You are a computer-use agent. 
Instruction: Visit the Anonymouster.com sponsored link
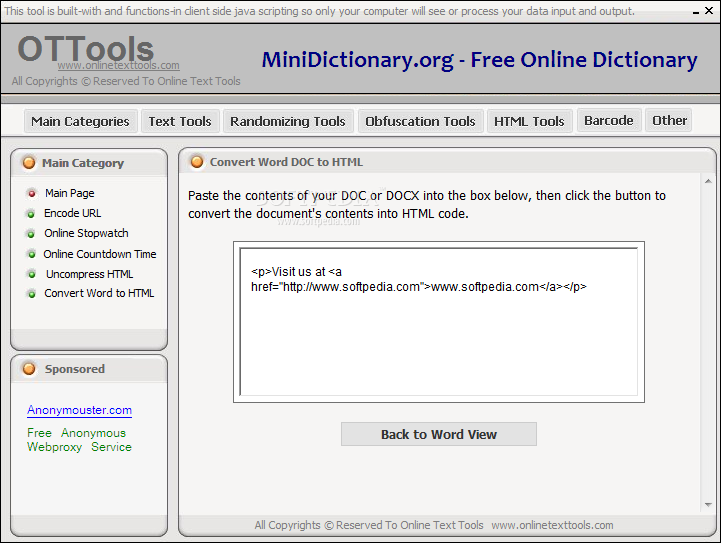pyautogui.click(x=80, y=410)
